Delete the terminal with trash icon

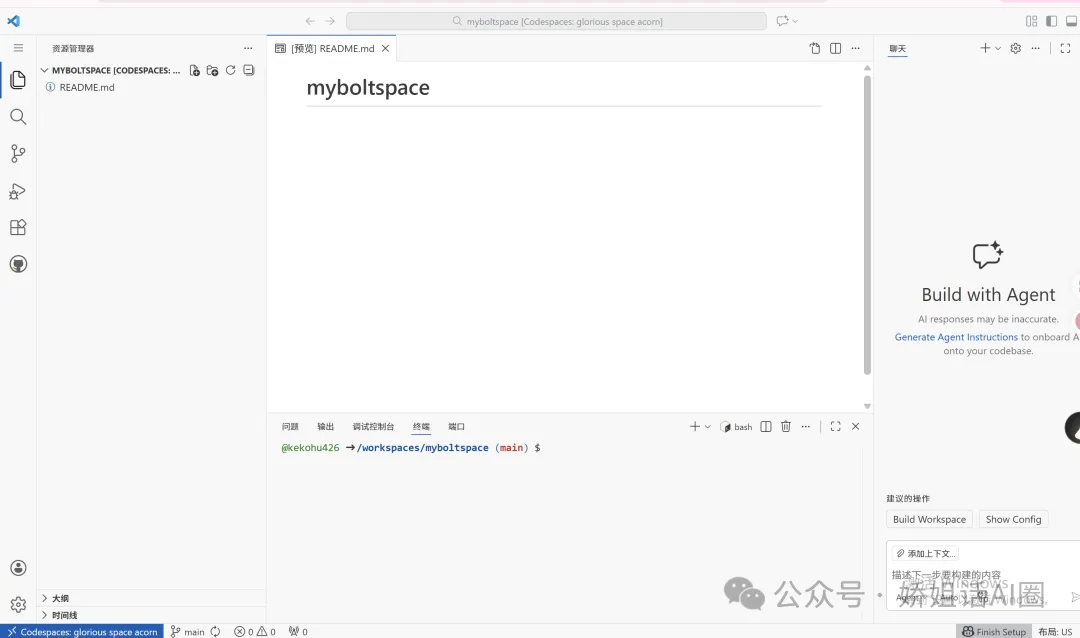(786, 427)
